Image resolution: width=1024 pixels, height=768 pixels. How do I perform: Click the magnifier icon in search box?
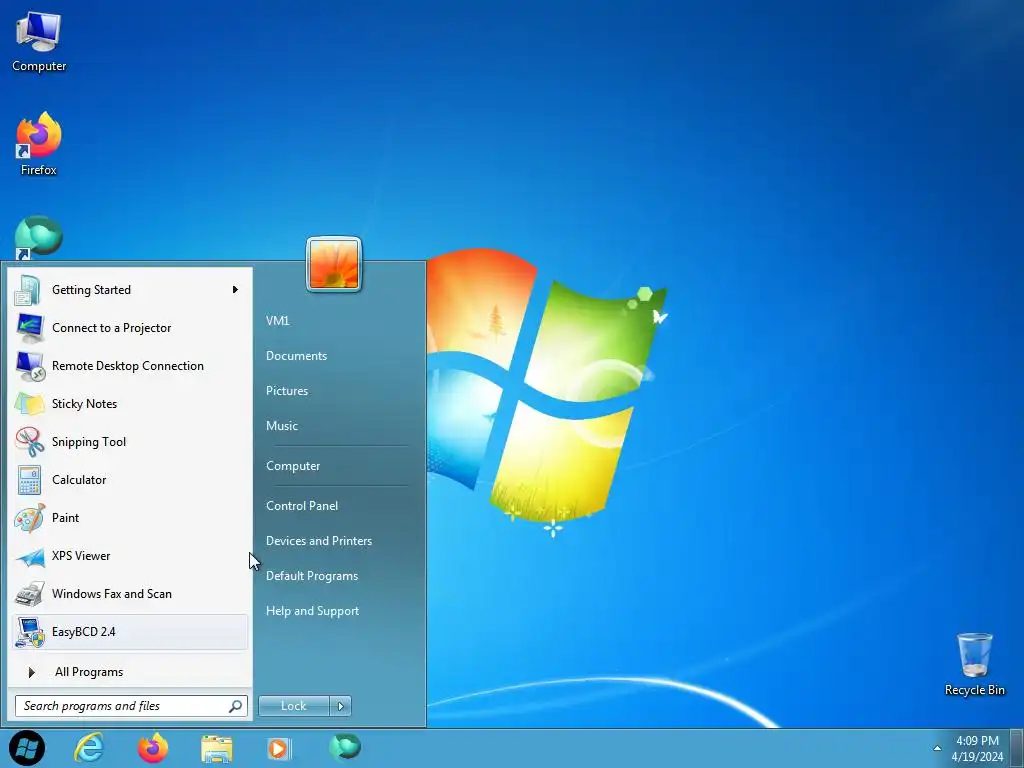pyautogui.click(x=235, y=706)
